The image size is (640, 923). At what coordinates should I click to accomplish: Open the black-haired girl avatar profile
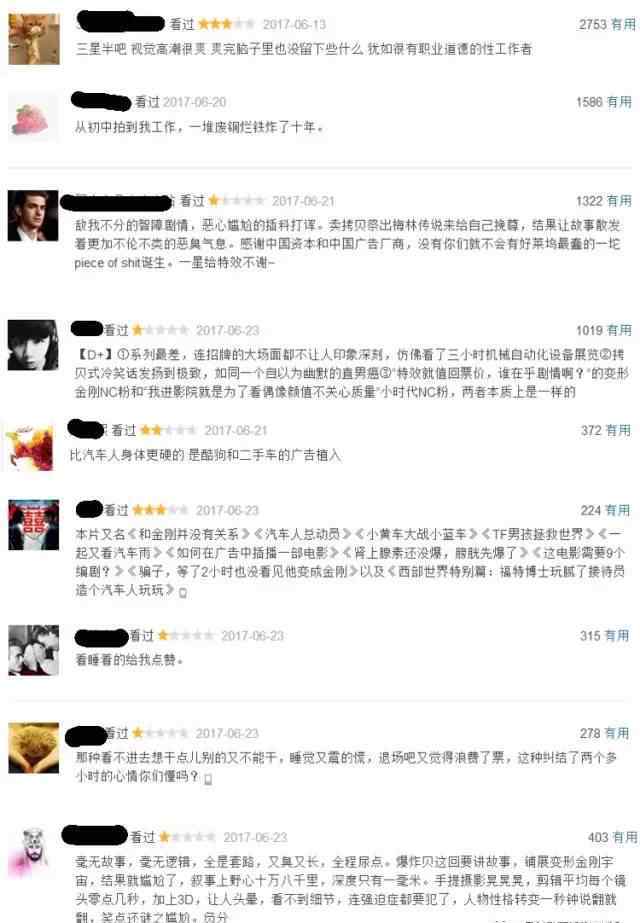(33, 345)
